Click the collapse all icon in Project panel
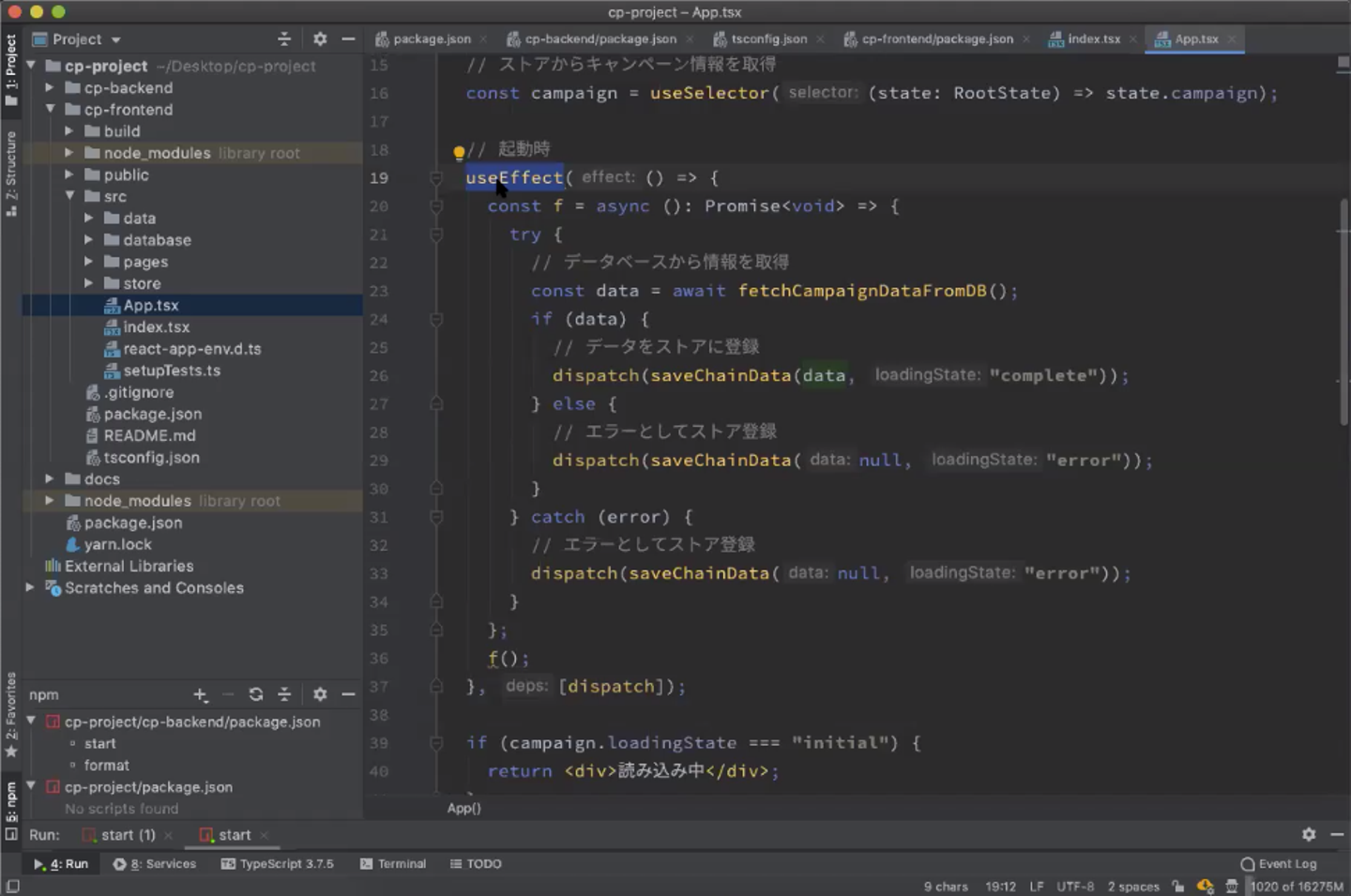Image resolution: width=1351 pixels, height=896 pixels. (284, 39)
